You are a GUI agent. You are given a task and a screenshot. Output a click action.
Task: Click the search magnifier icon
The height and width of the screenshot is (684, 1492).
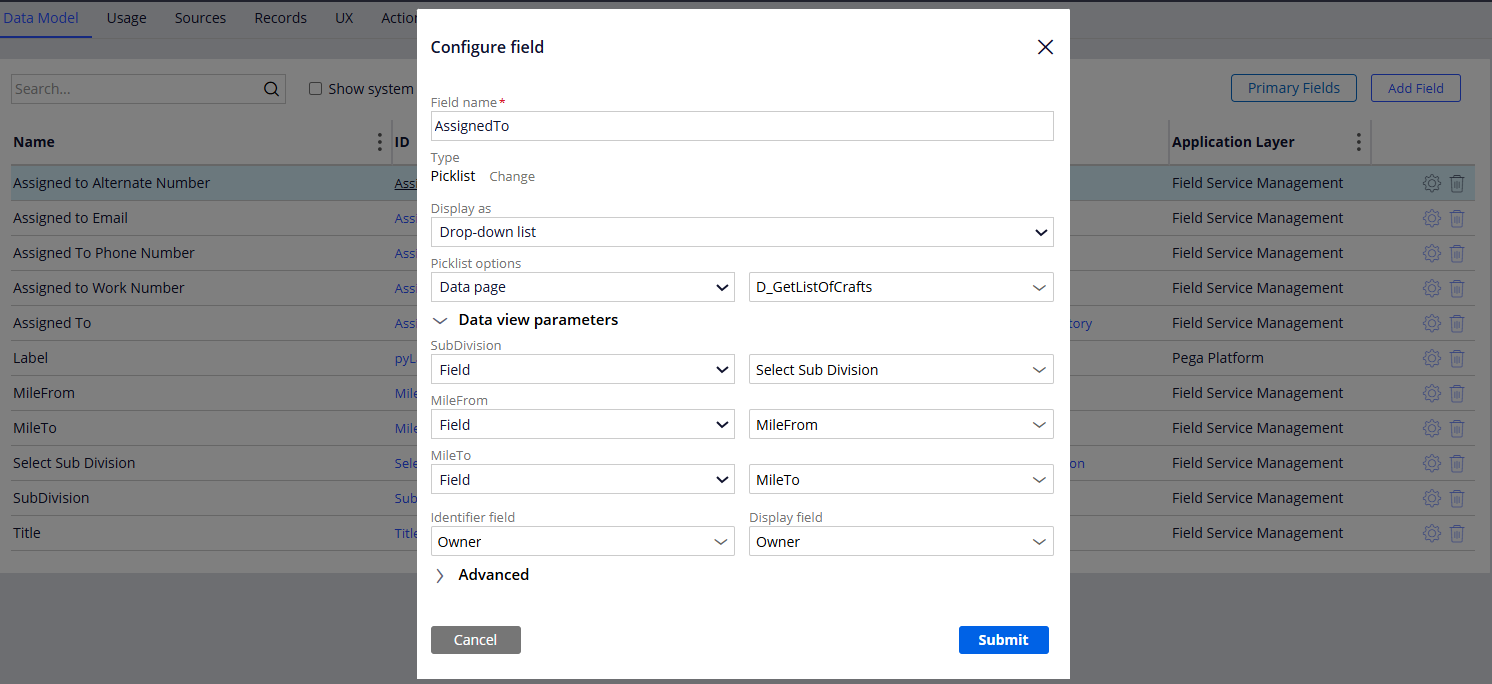[271, 89]
